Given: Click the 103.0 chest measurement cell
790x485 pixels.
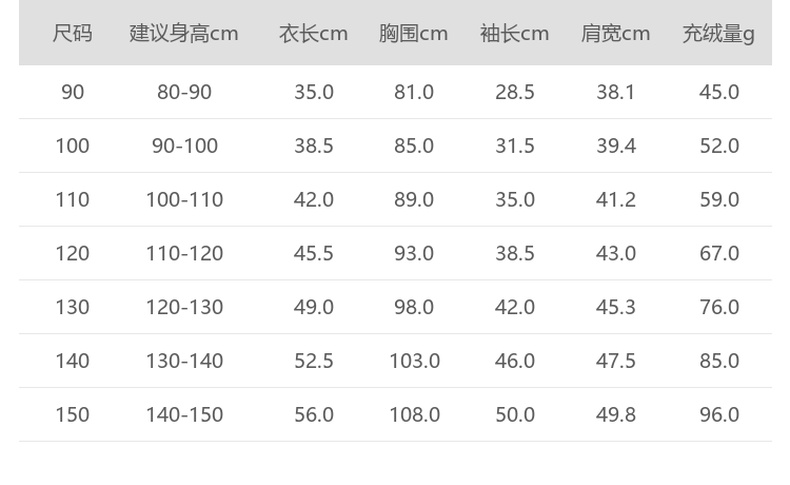Looking at the screenshot, I should tap(414, 361).
